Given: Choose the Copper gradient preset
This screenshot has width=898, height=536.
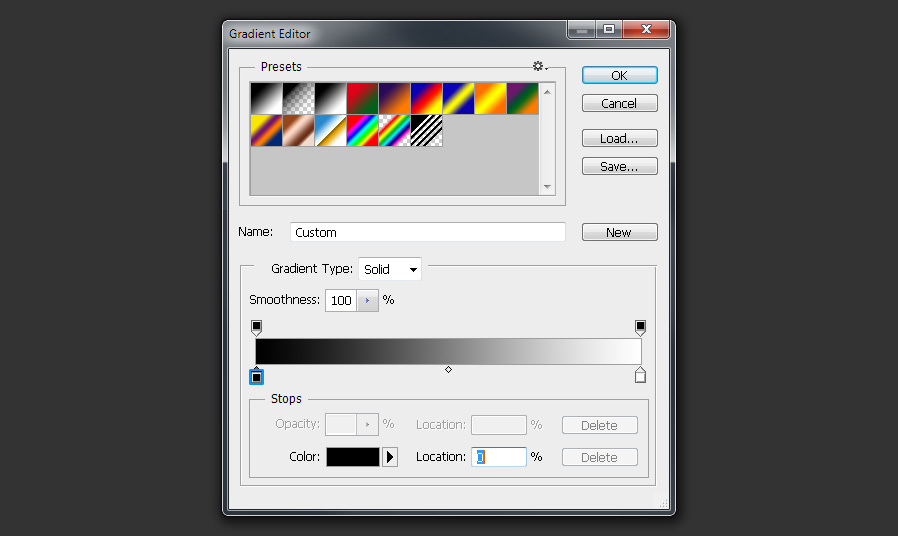Looking at the screenshot, I should (x=298, y=131).
